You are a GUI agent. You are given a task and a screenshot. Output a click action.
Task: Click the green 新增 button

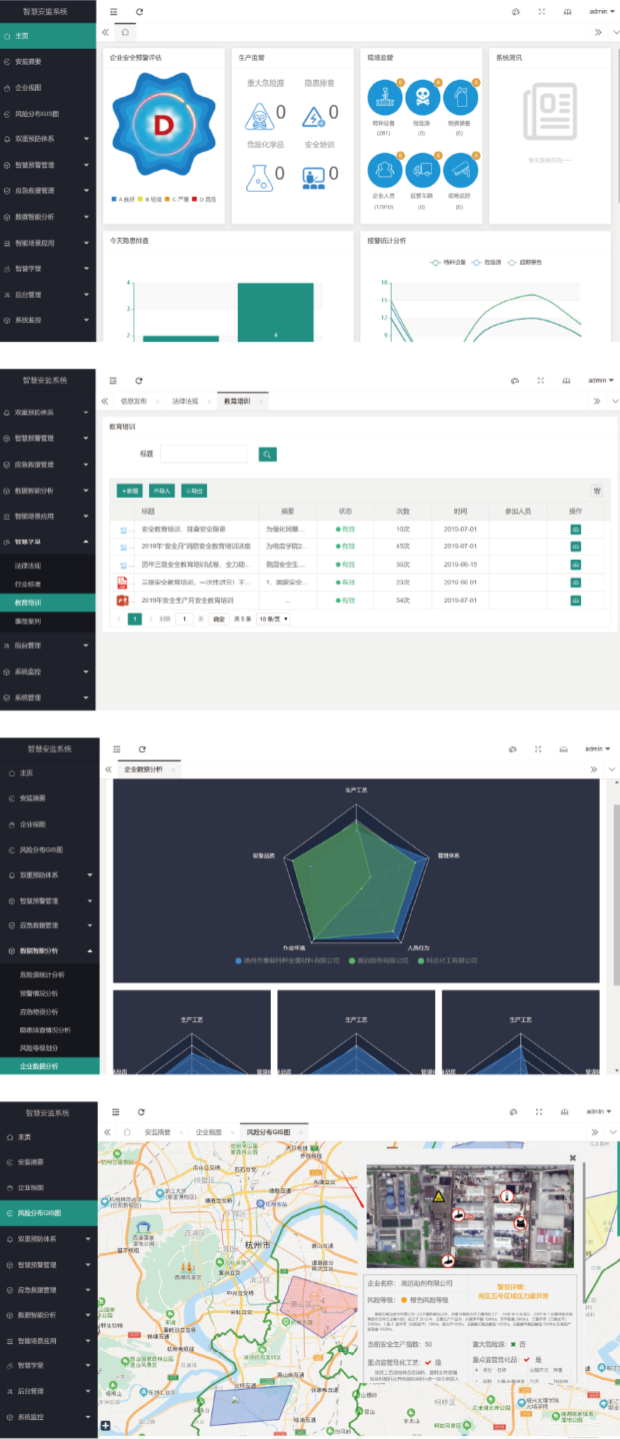130,491
